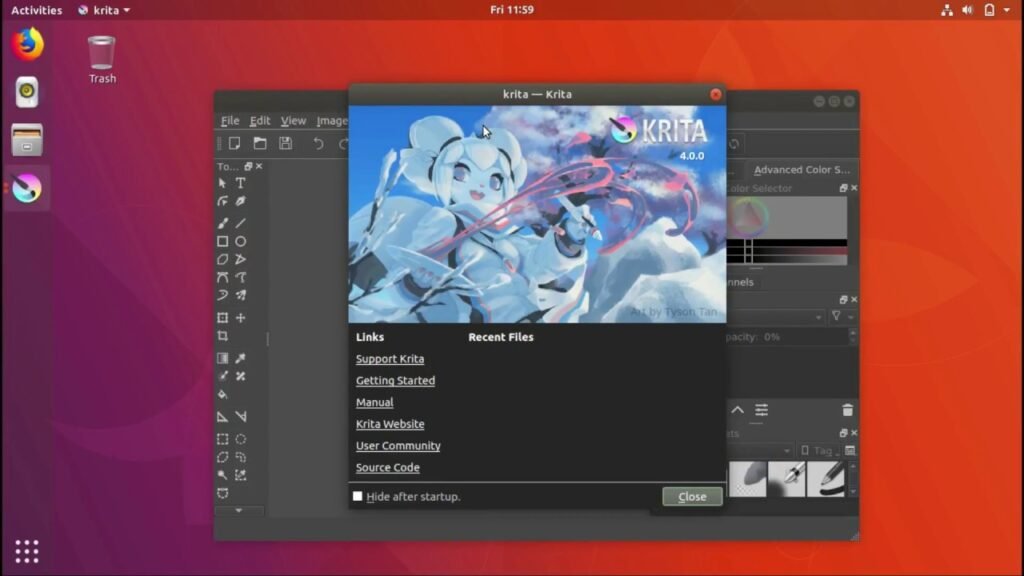The image size is (1024, 576).
Task: Select the Crop tool
Action: click(223, 336)
